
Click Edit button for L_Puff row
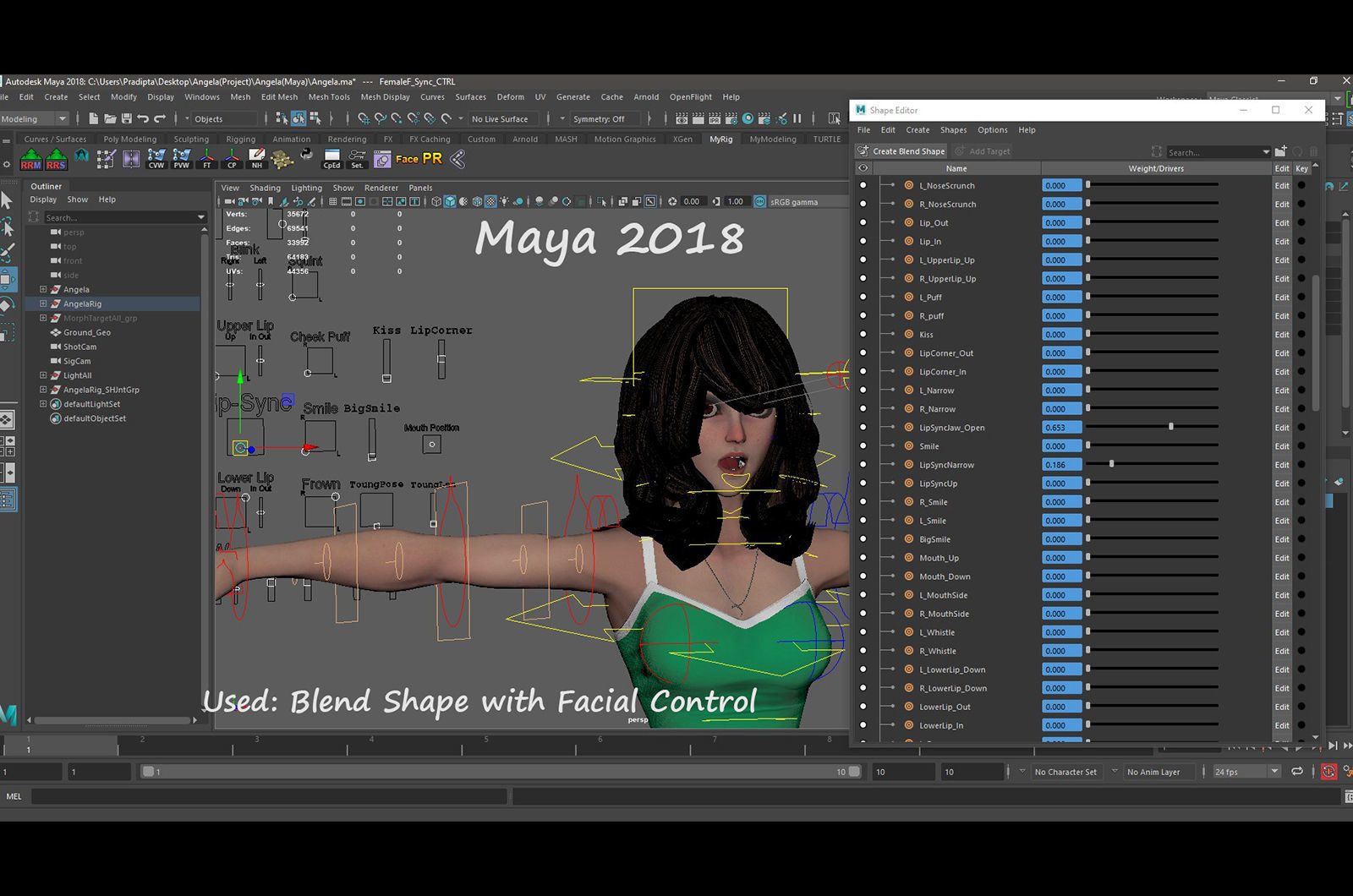1282,298
